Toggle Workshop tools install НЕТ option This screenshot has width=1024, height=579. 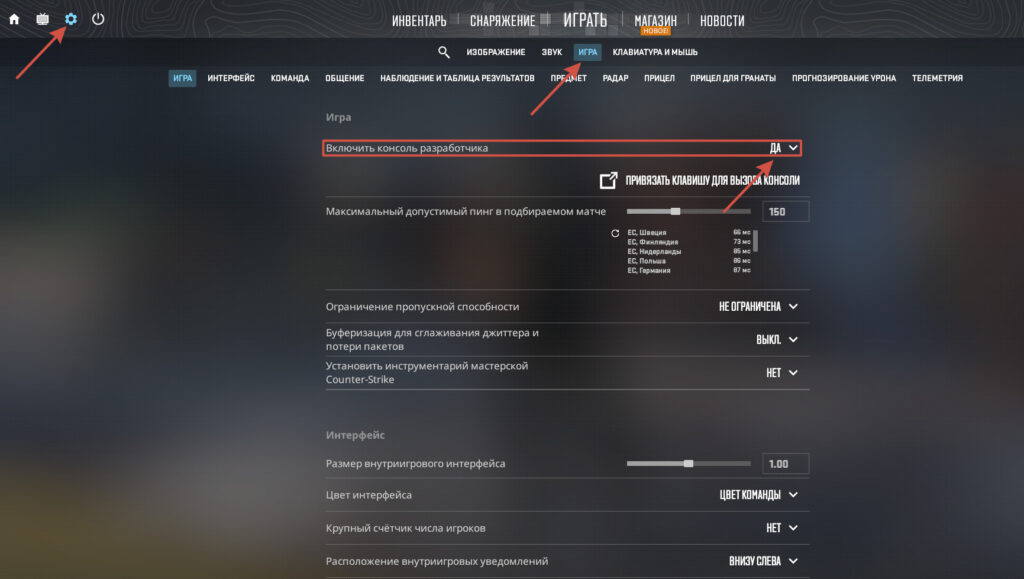[782, 373]
